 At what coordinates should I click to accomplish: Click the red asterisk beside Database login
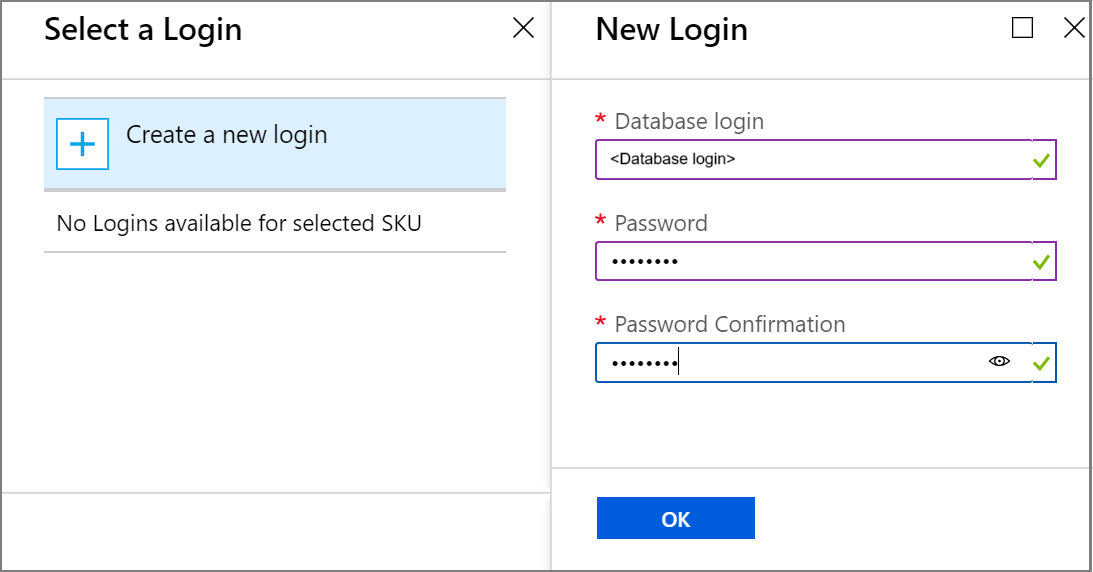coord(600,120)
